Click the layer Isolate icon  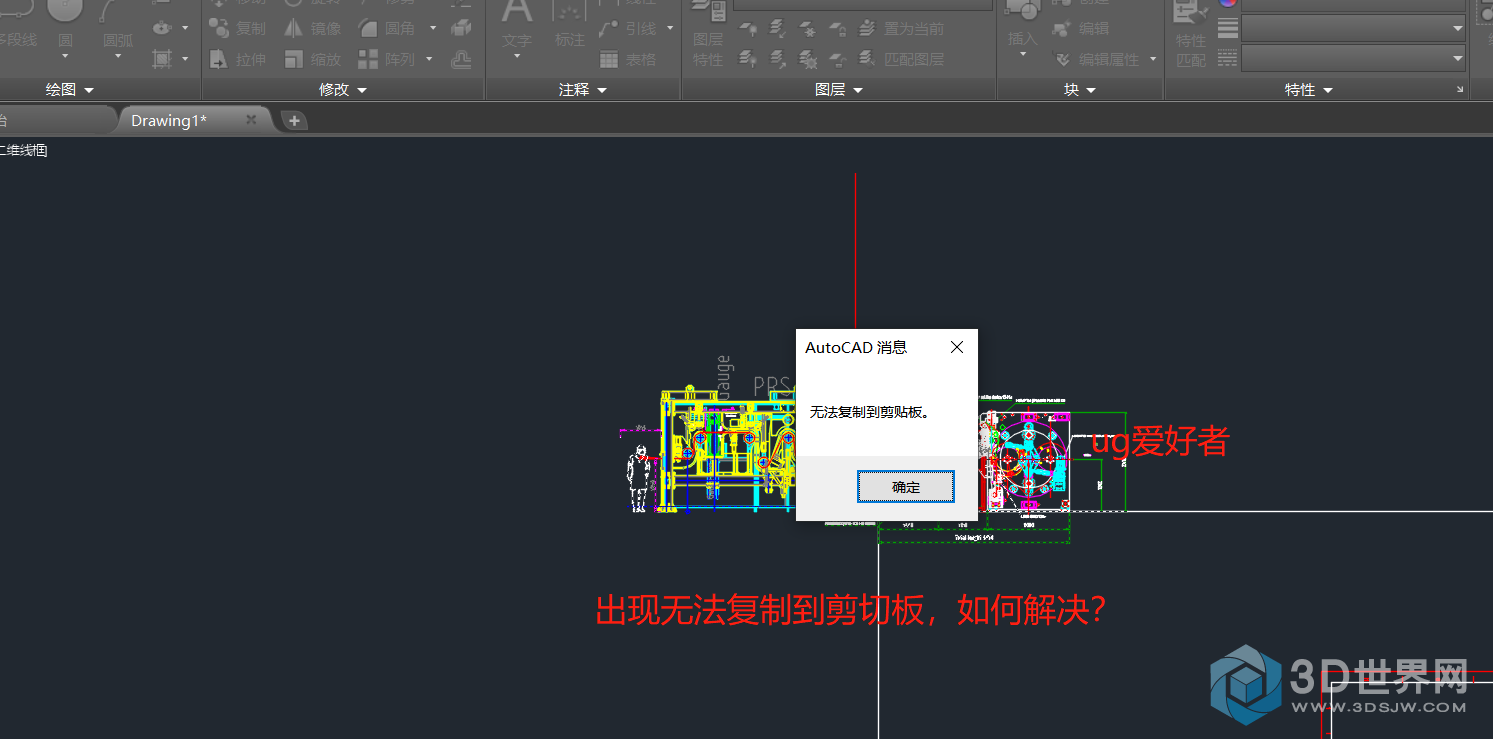[x=778, y=29]
